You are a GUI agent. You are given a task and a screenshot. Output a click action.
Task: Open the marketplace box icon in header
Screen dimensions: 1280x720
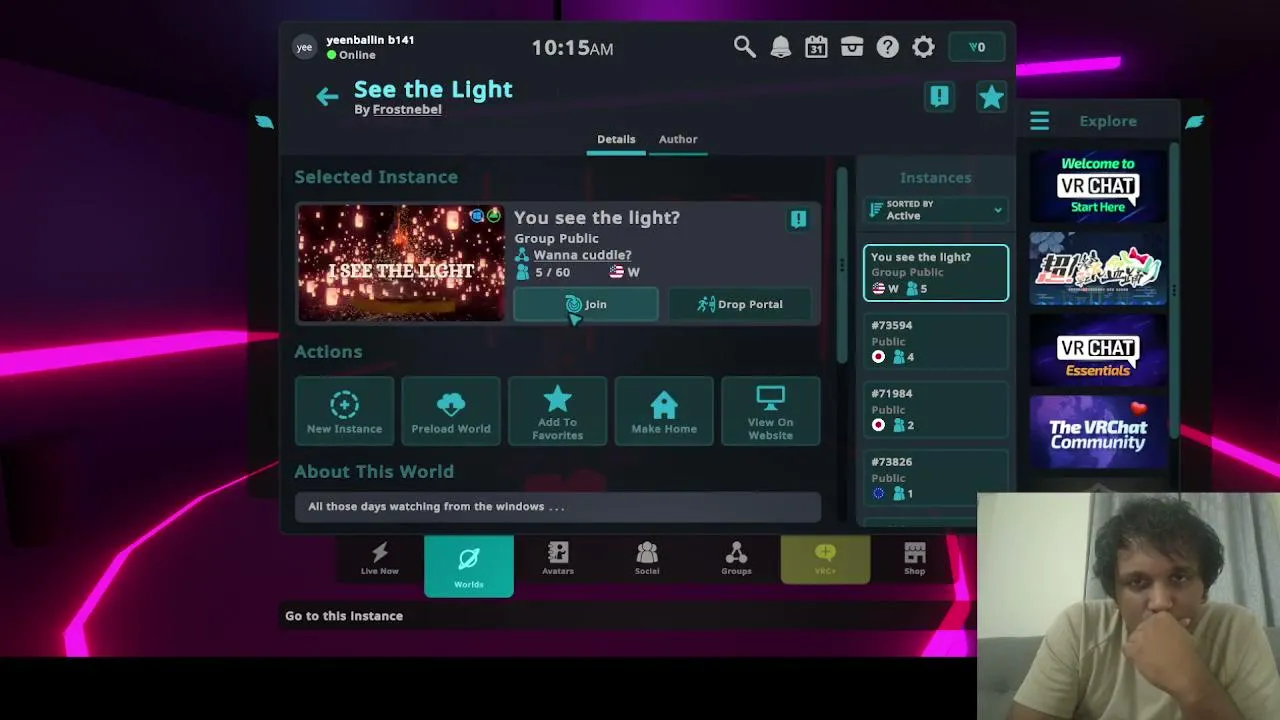(x=852, y=47)
